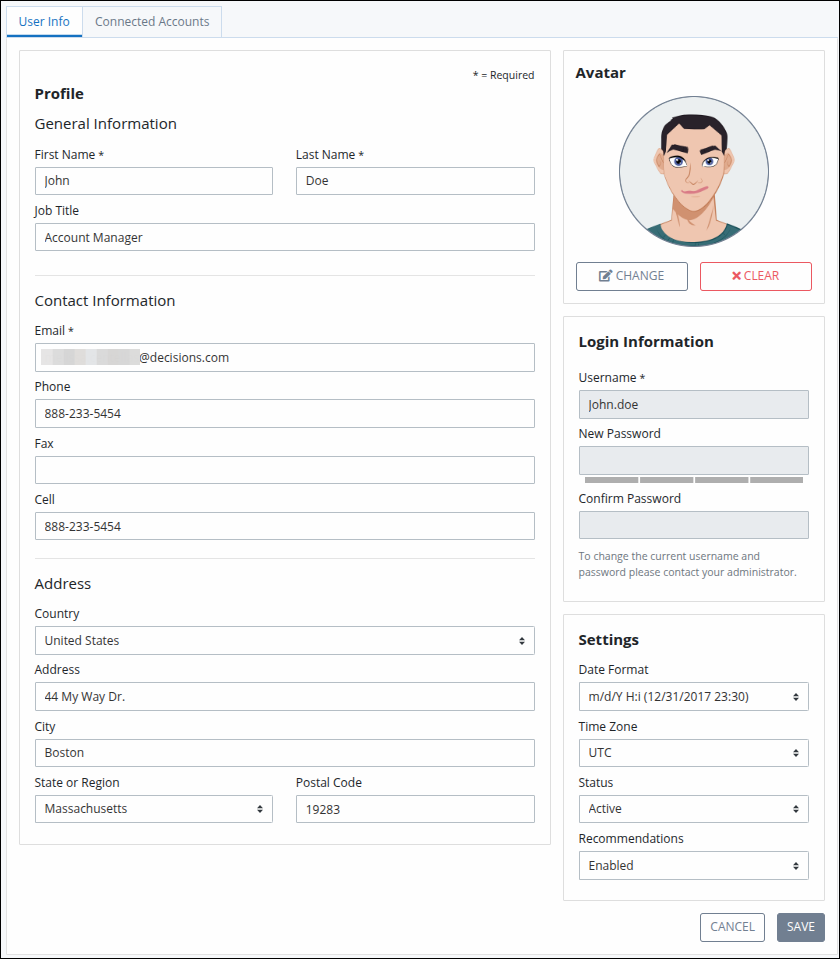This screenshot has height=959, width=840.
Task: Click the password strength meter bar
Action: pyautogui.click(x=693, y=480)
